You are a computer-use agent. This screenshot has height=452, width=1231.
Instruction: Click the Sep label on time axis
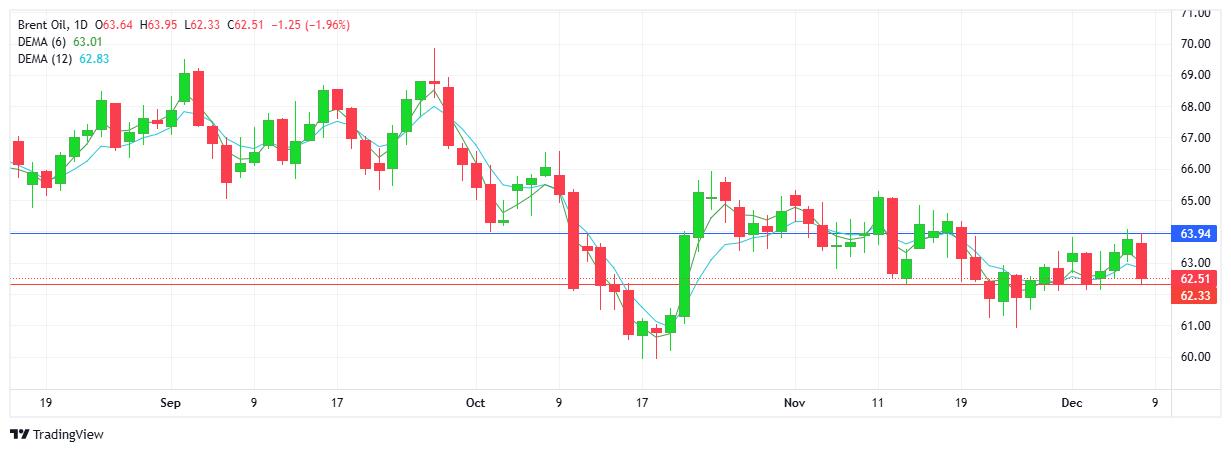click(x=169, y=403)
